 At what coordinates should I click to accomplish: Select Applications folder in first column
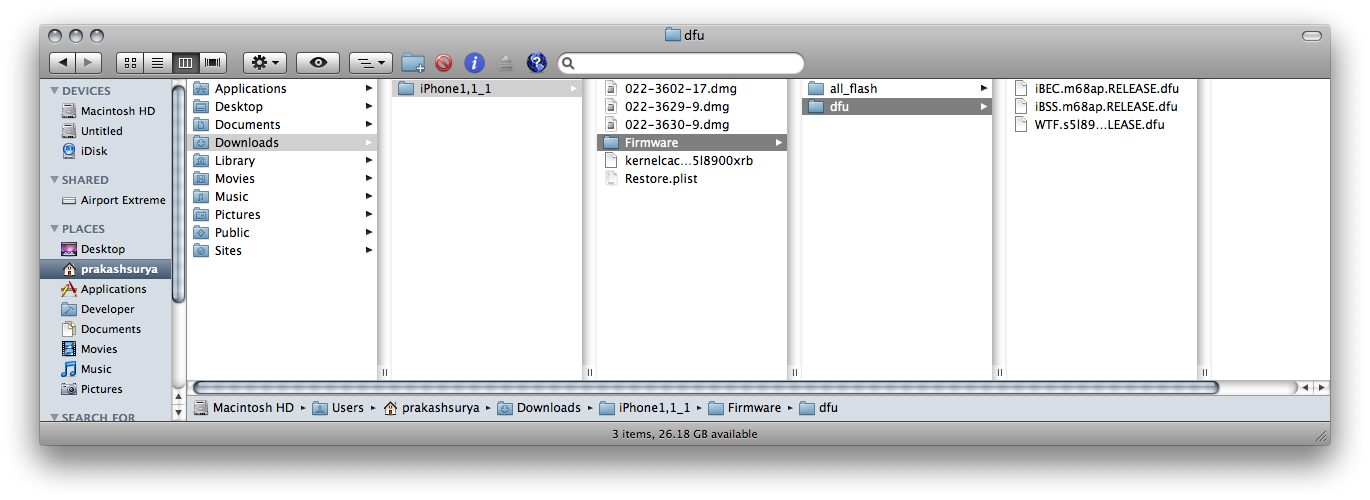(282, 88)
